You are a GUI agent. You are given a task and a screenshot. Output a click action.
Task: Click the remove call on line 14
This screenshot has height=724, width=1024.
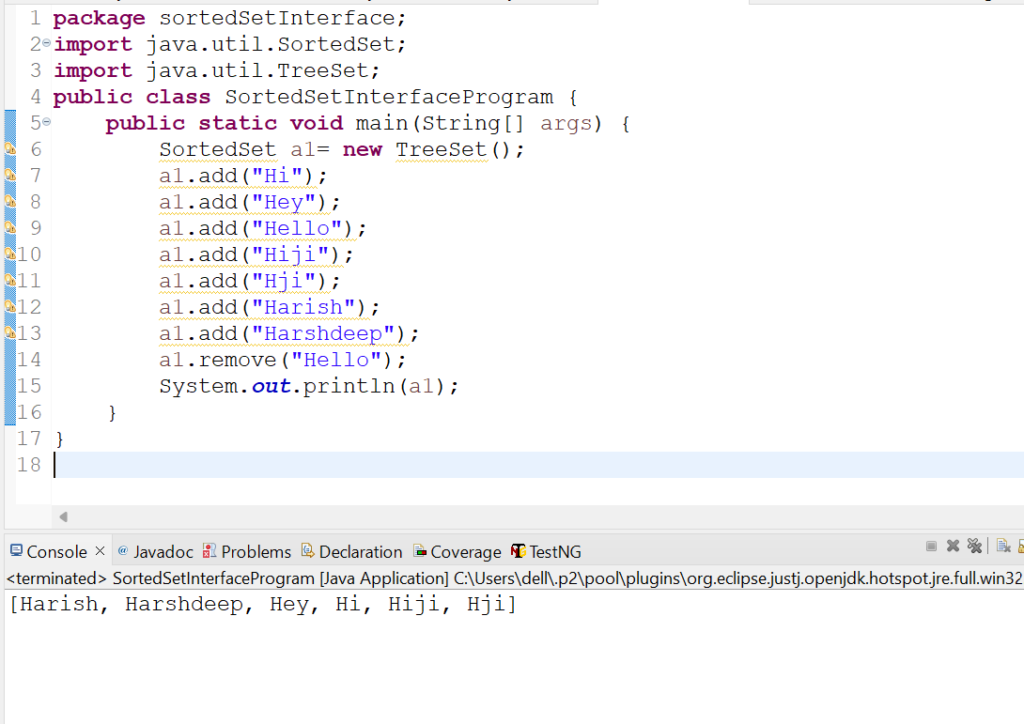(x=238, y=360)
